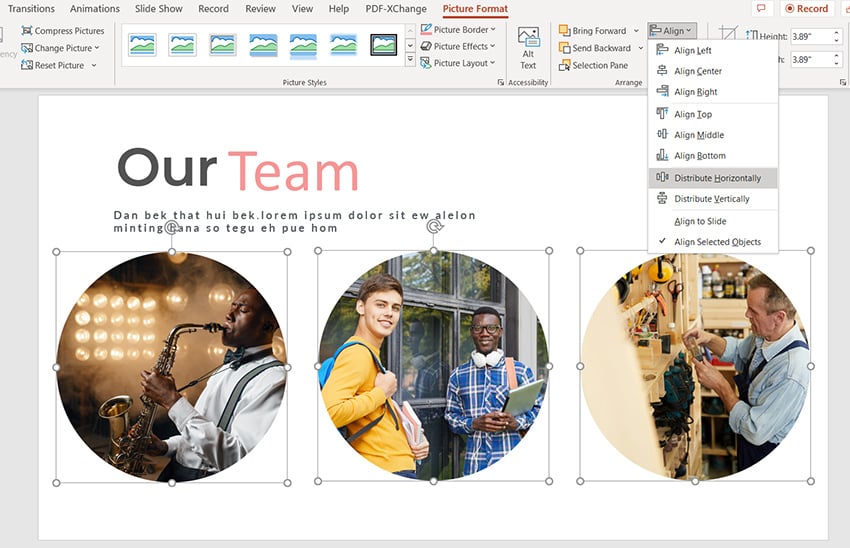Click the Height input field
The width and height of the screenshot is (850, 548).
tap(811, 37)
